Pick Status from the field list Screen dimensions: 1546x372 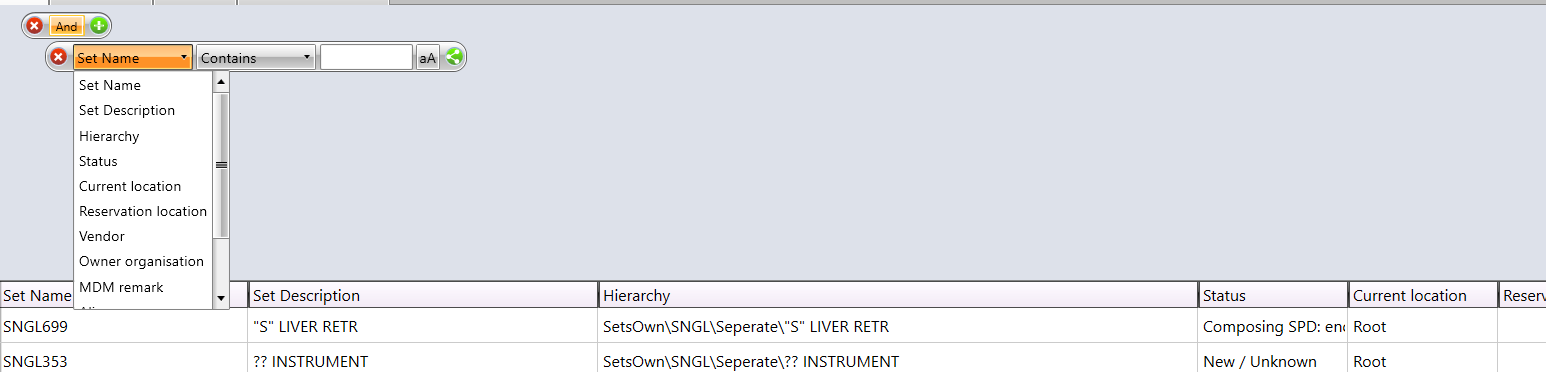point(98,161)
